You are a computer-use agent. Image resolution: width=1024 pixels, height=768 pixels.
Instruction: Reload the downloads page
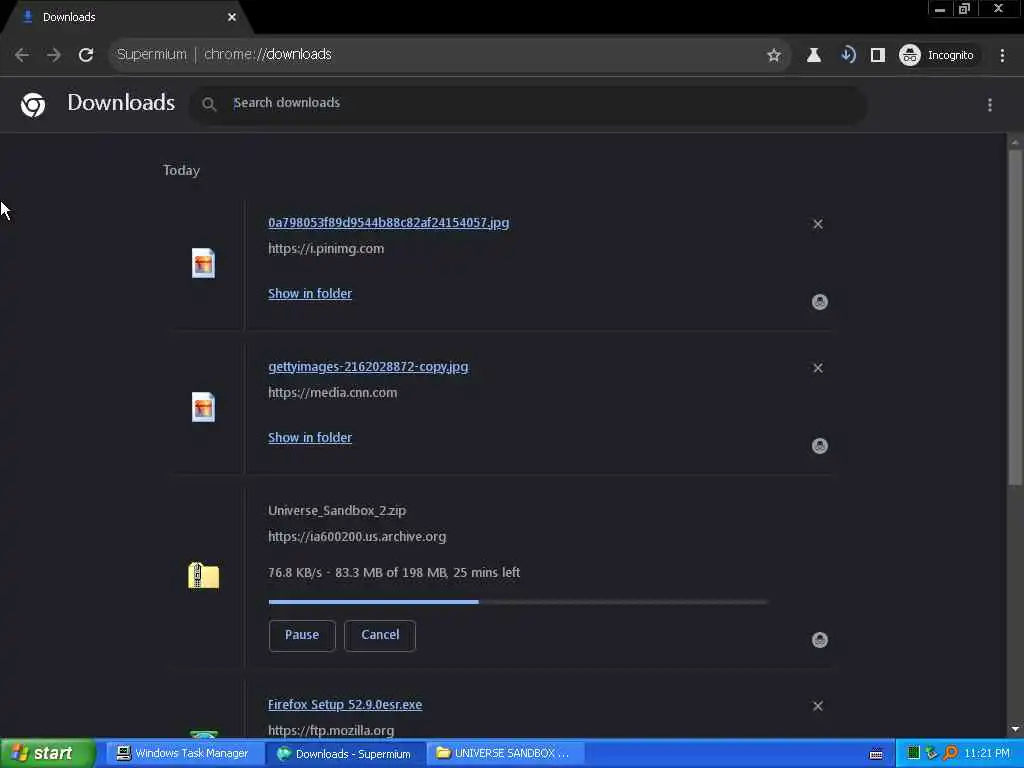(x=86, y=55)
